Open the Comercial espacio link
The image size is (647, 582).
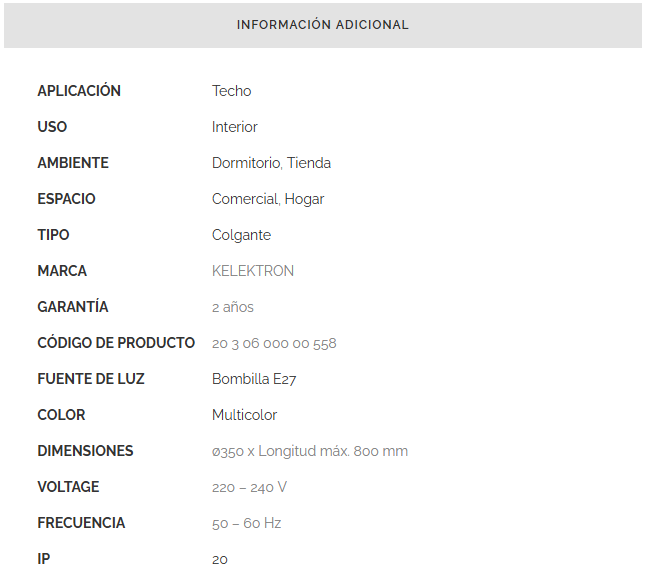(244, 199)
